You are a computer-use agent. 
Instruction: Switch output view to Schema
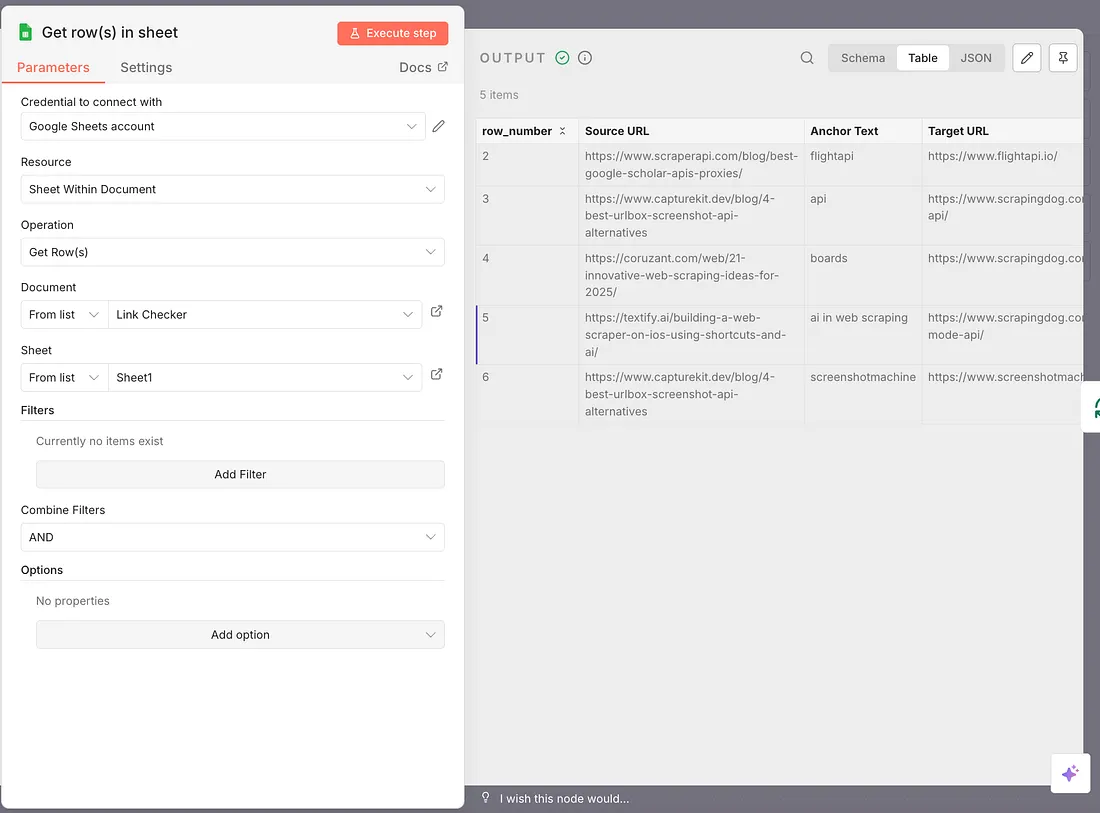tap(862, 58)
